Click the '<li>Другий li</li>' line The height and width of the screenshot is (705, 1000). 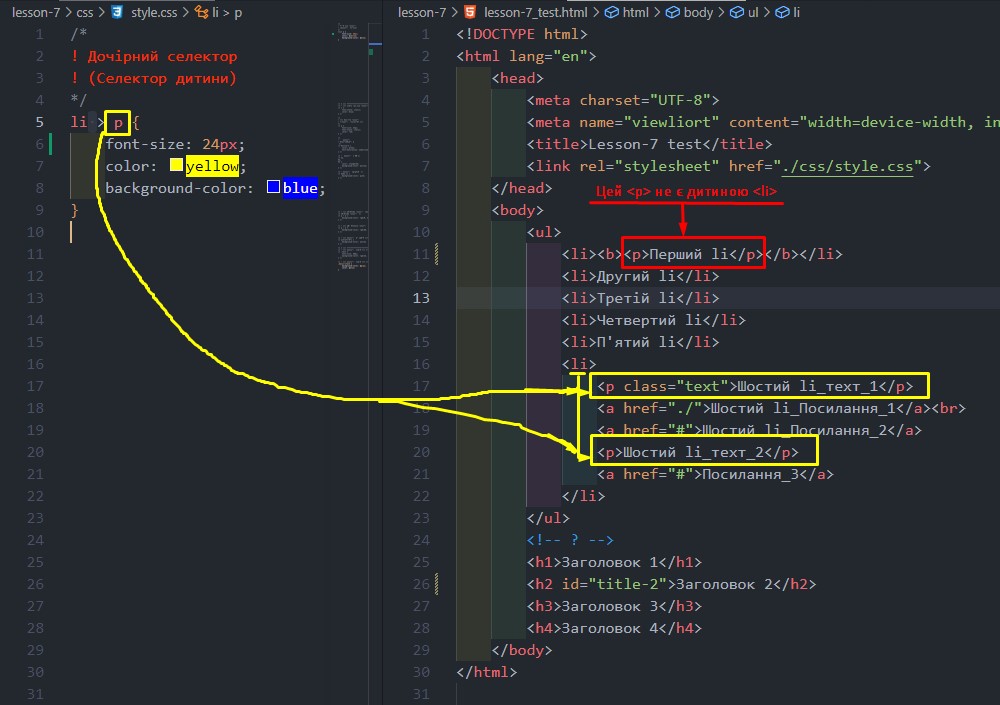640,276
